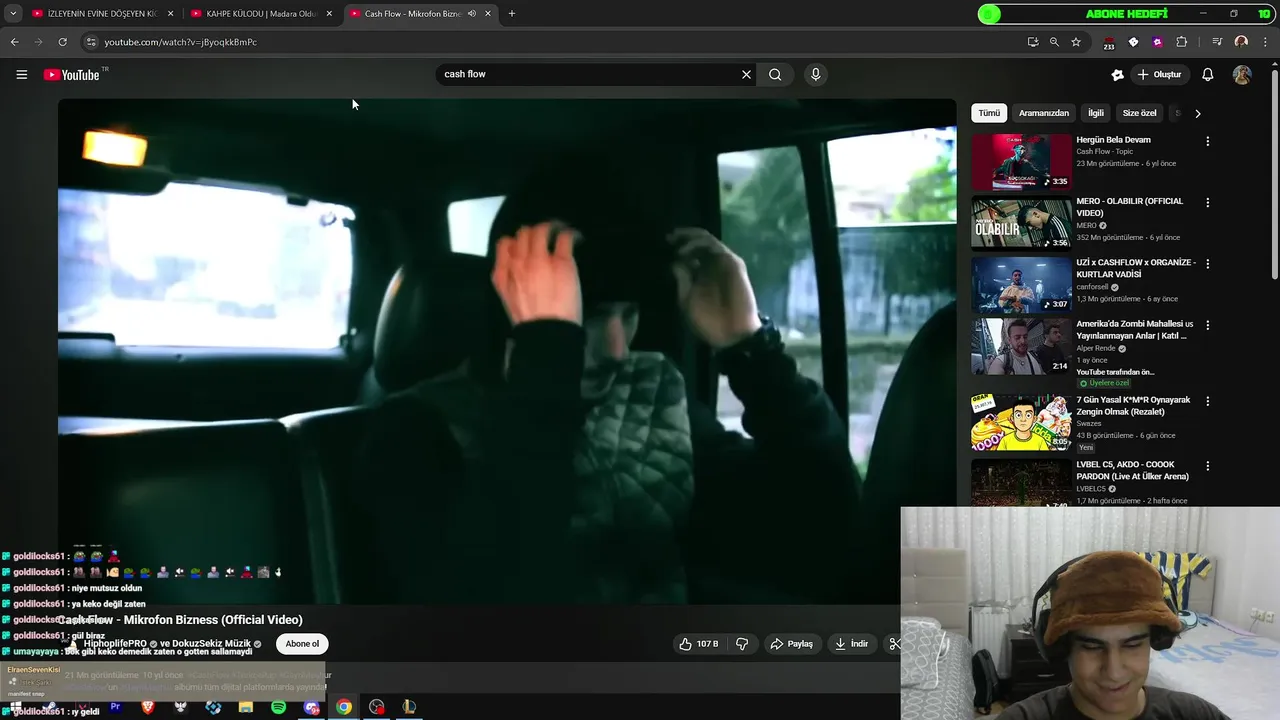Open YouTube notifications bell

[x=1207, y=75]
